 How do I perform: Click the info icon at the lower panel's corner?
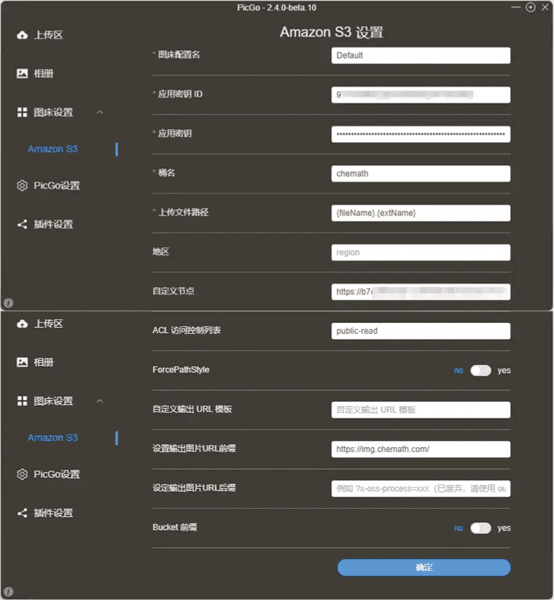coord(8,592)
